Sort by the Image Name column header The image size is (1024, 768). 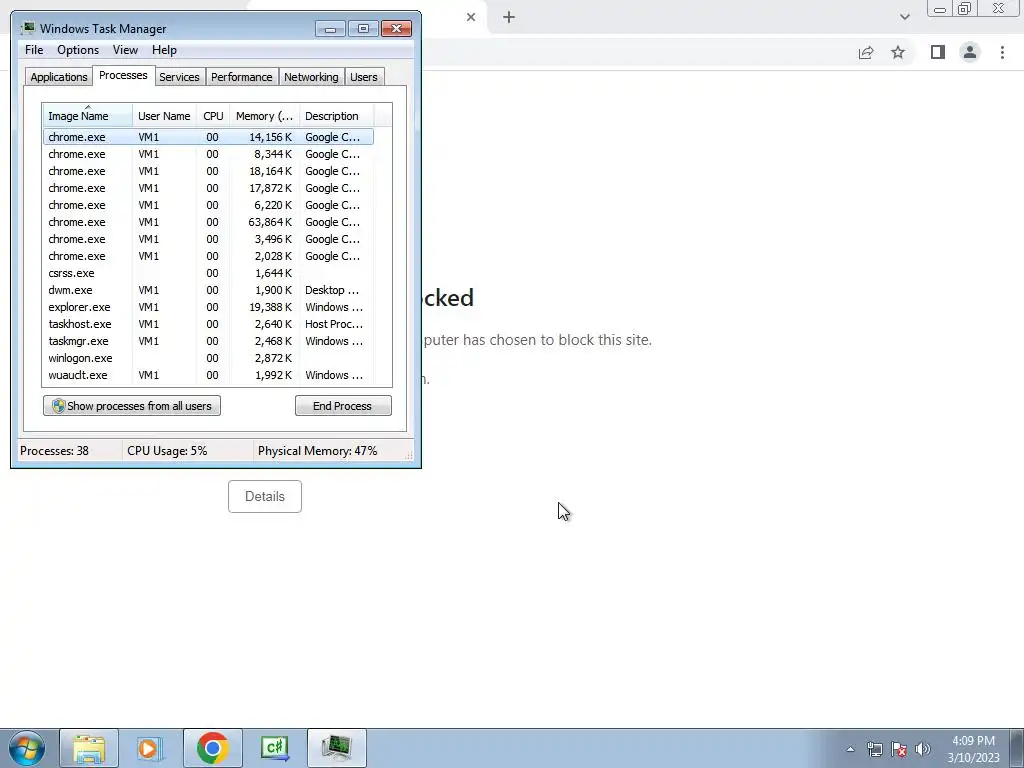tap(88, 116)
